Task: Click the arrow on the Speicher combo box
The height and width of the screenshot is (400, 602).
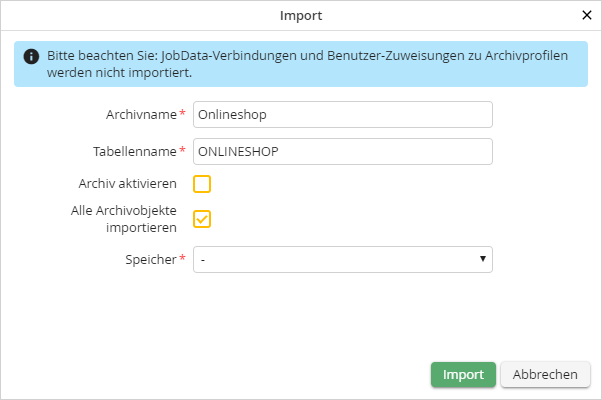Action: pyautogui.click(x=483, y=260)
